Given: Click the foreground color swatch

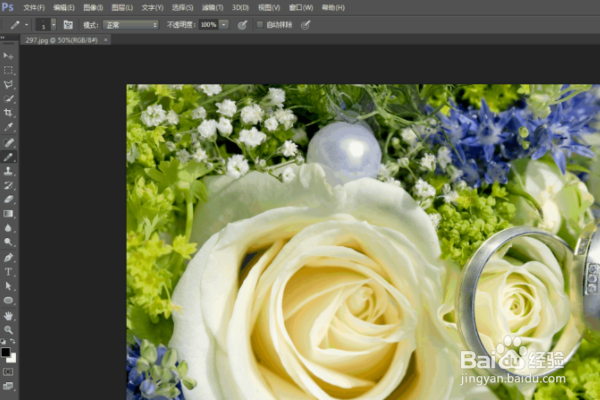Looking at the screenshot, I should (x=5, y=352).
